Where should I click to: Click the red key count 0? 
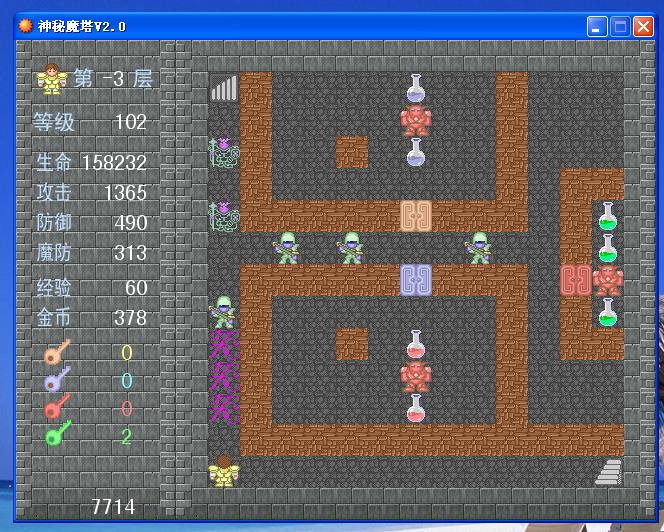127,408
